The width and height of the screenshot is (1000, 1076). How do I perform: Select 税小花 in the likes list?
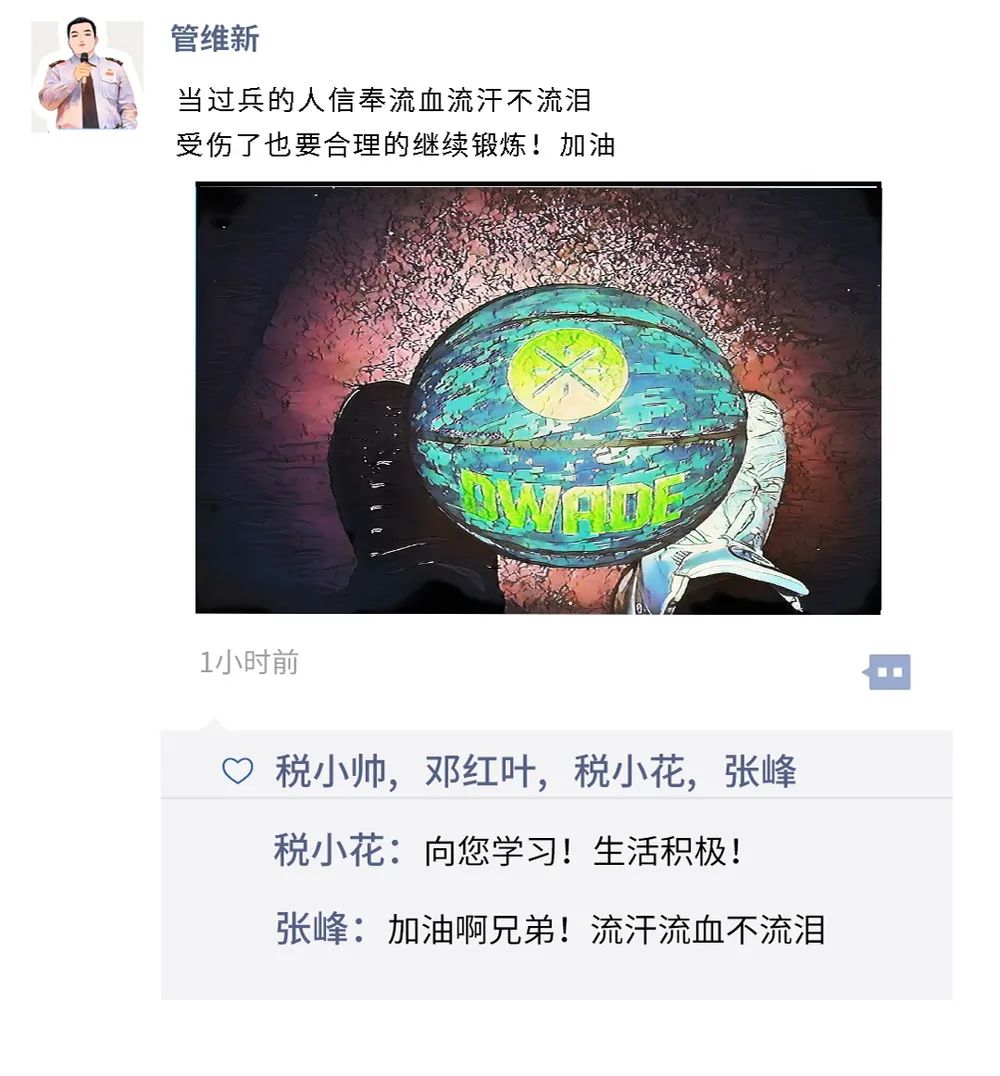(x=629, y=771)
